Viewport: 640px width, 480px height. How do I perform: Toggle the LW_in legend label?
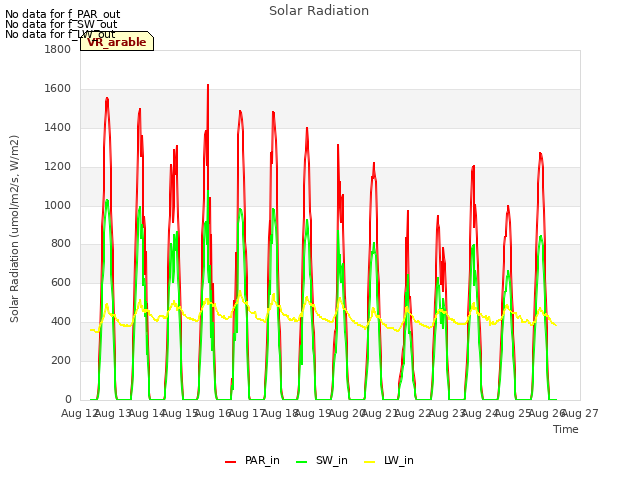click(398, 460)
